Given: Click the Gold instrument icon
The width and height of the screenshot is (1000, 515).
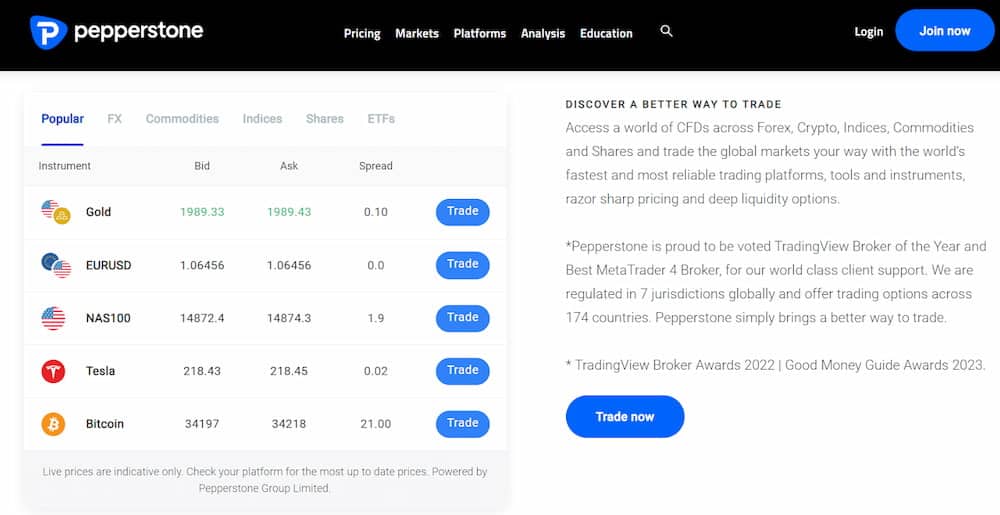Looking at the screenshot, I should [55, 212].
